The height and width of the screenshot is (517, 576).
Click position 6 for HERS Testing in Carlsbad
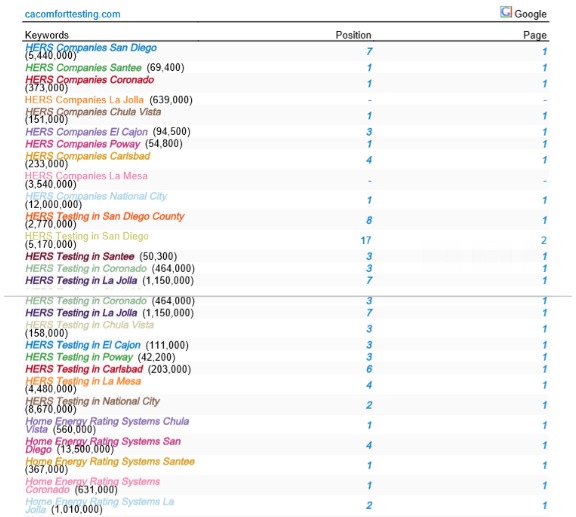coord(369,369)
